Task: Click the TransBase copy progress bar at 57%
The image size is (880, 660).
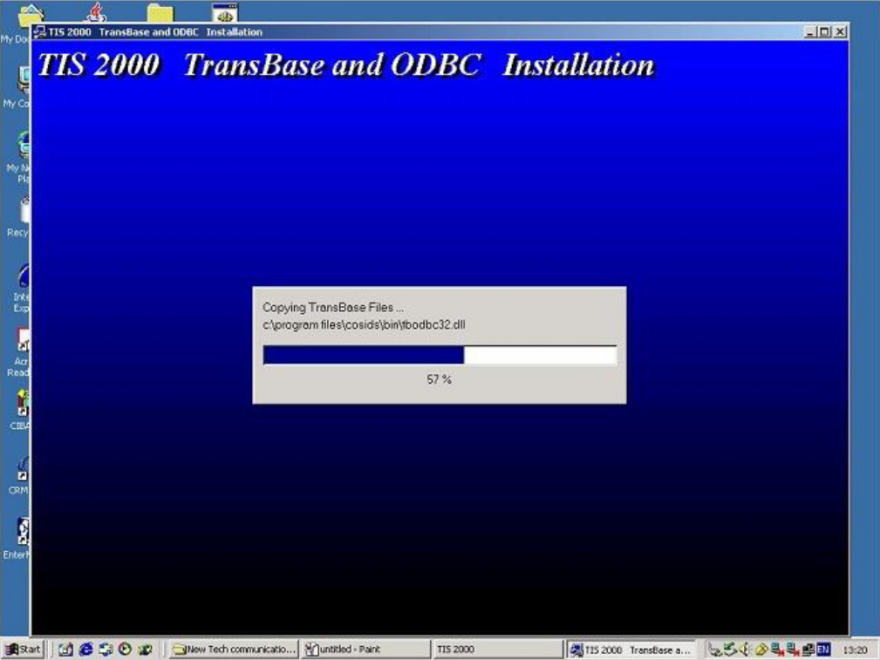Action: [x=440, y=354]
